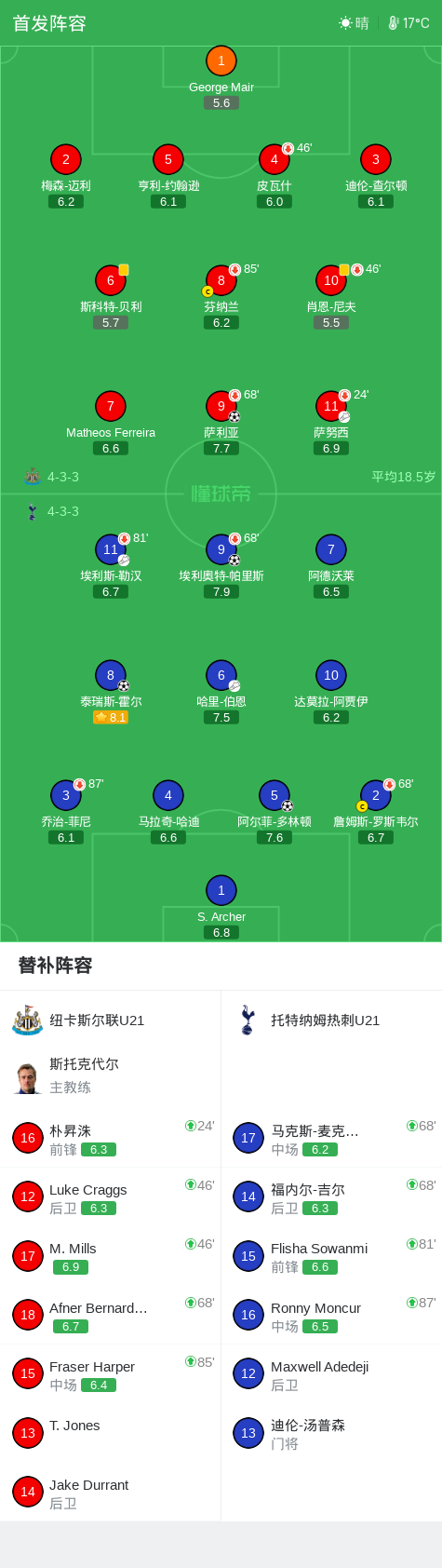Tap the weather temperature 17°C indicator
Viewport: 442px width, 1568px height.
pyautogui.click(x=409, y=23)
